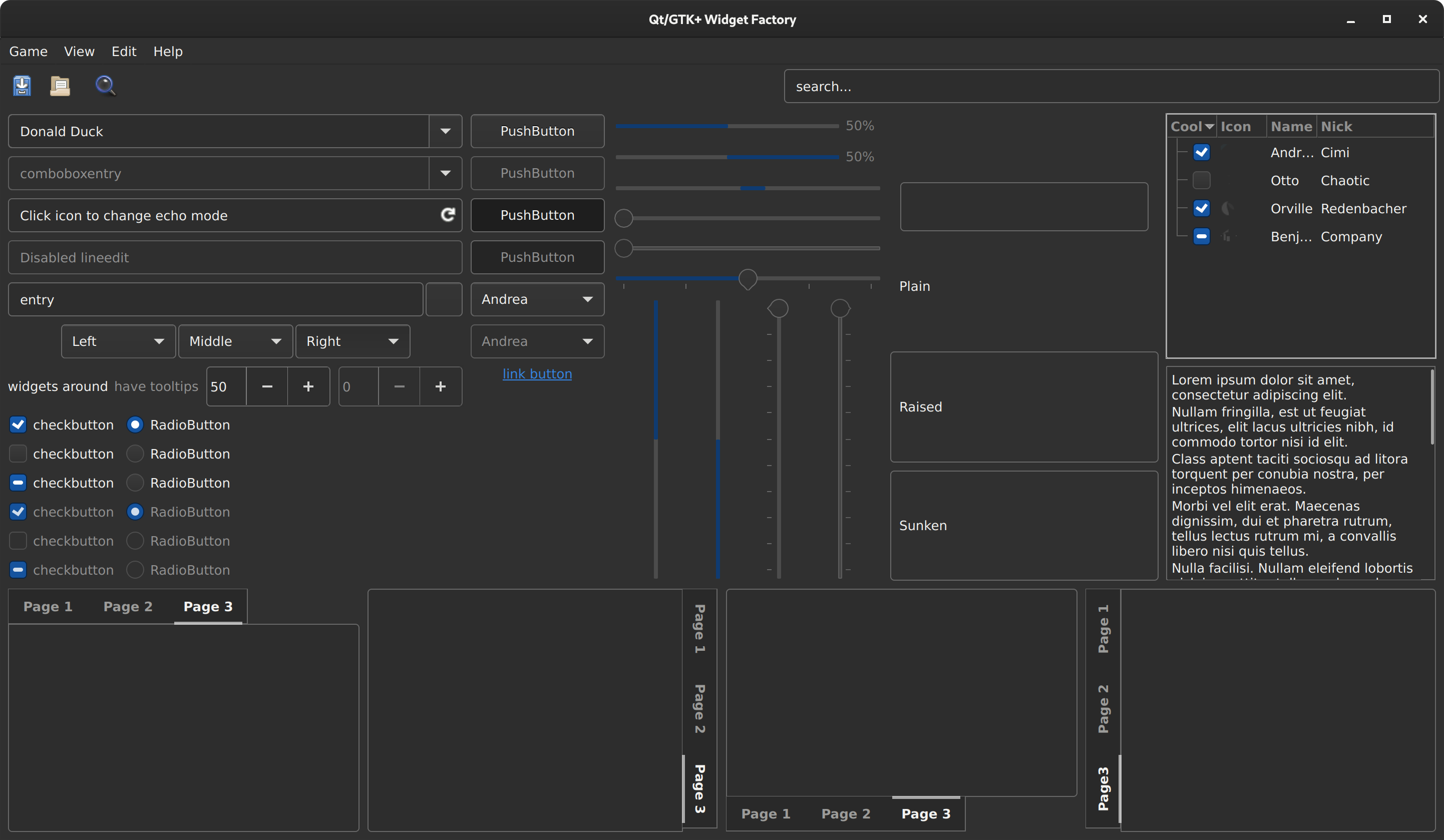Click the open file folder icon
Screen dimensions: 1444x840
(x=60, y=85)
